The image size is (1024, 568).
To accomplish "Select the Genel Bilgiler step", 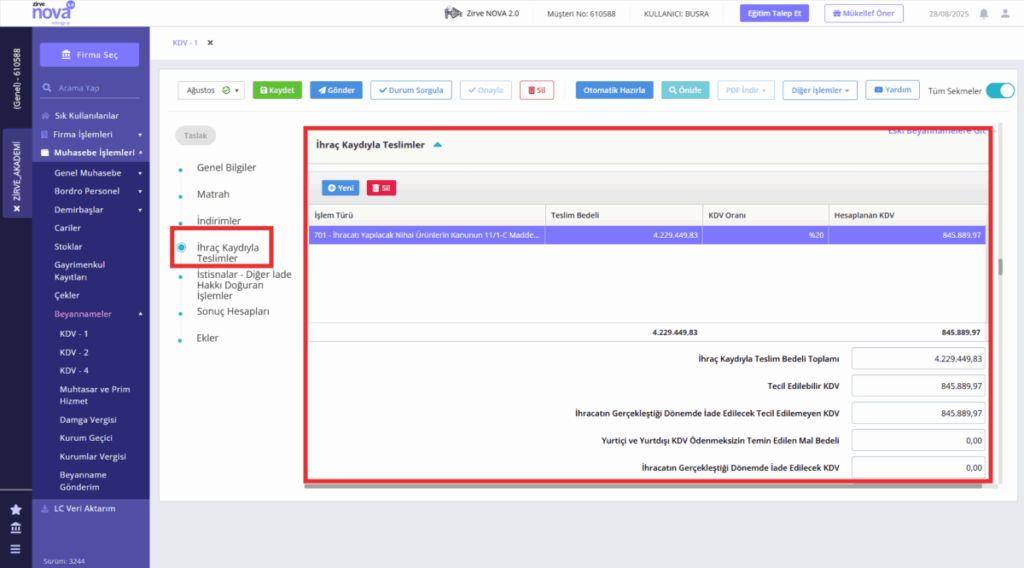I will 226,167.
